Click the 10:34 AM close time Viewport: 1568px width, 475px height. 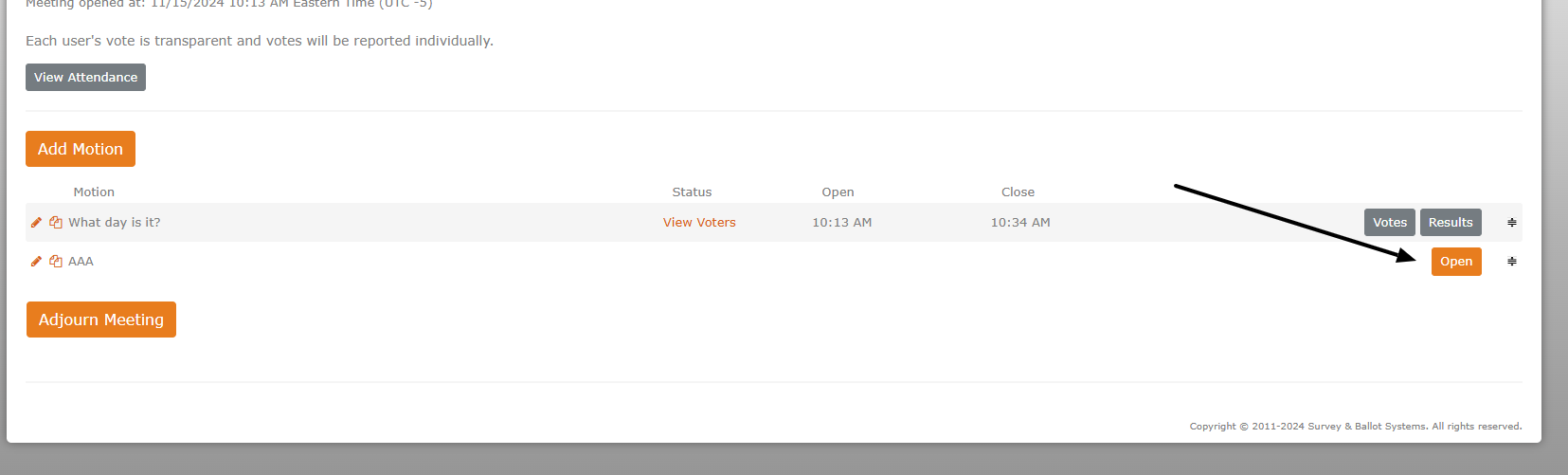coord(1020,222)
